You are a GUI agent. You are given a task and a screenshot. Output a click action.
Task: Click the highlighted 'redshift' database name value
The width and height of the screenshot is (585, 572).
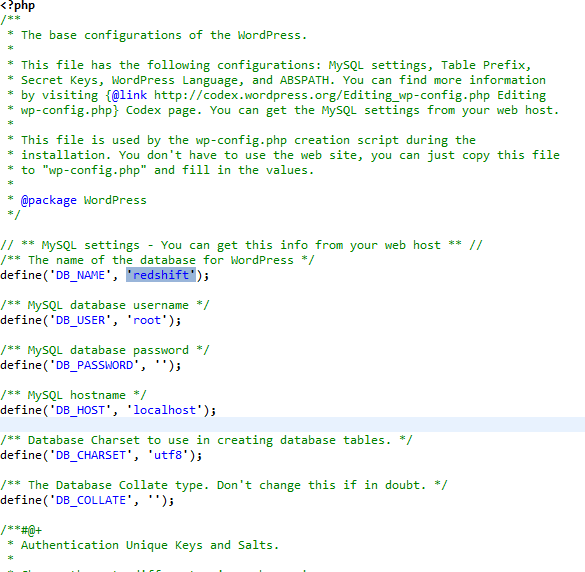(161, 275)
